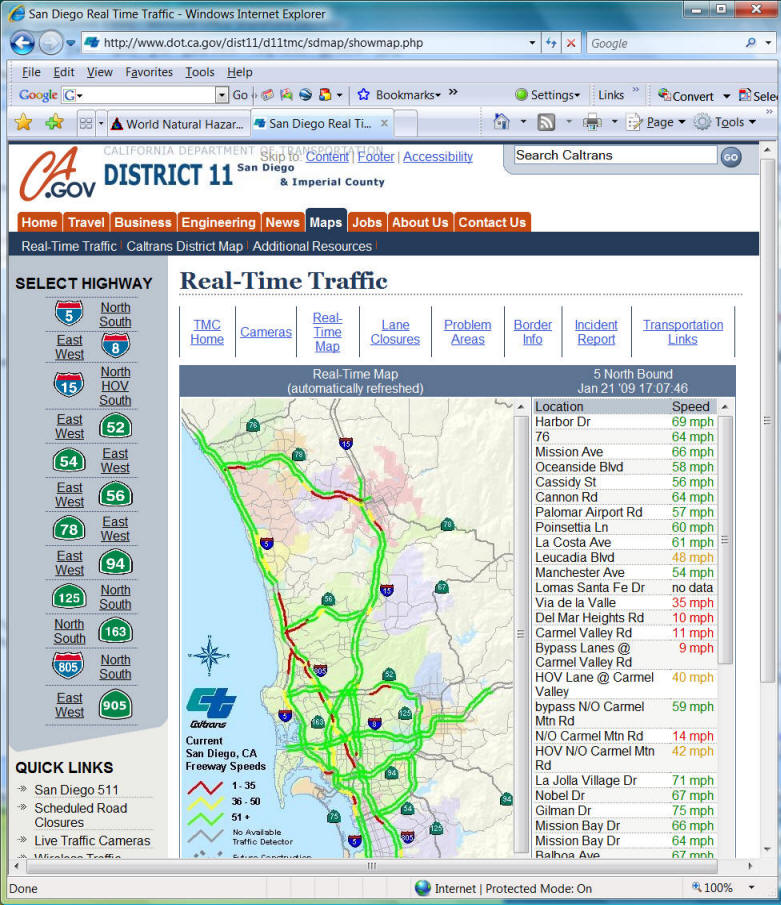This screenshot has width=781, height=905.
Task: Open the Quick Tabs list dropdown arrow
Action: [x=101, y=123]
